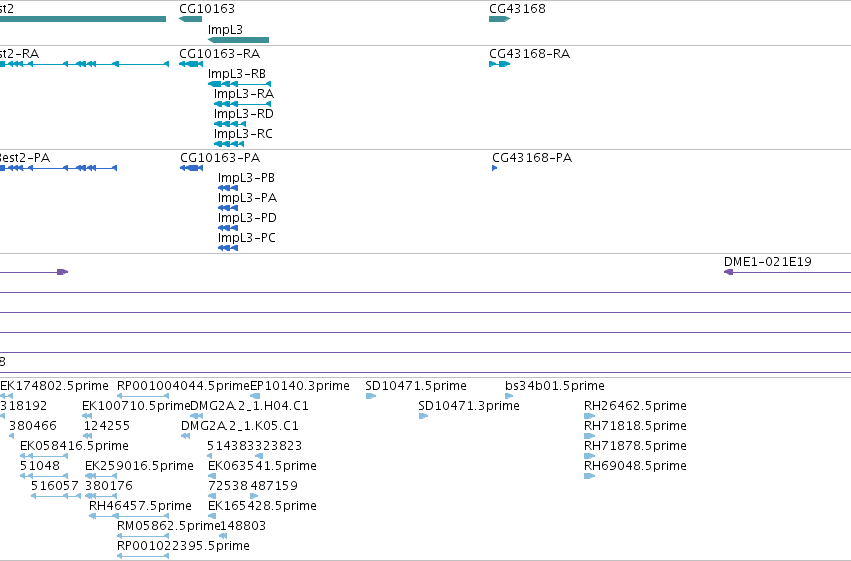Open the EK174802.5prime EST label
Image resolution: width=851 pixels, height=561 pixels.
coord(54,386)
